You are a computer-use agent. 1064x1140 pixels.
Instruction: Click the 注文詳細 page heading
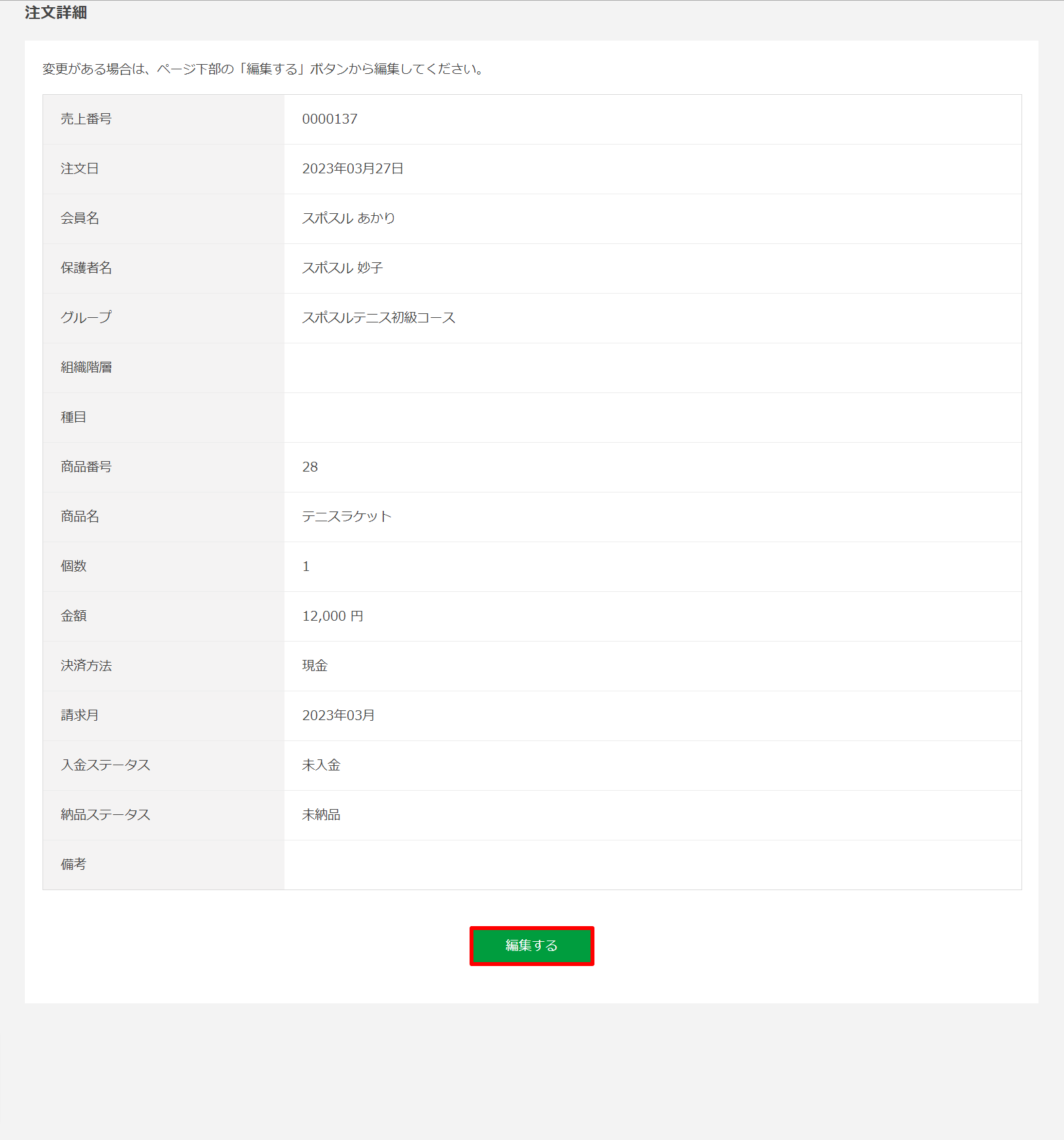pyautogui.click(x=56, y=12)
